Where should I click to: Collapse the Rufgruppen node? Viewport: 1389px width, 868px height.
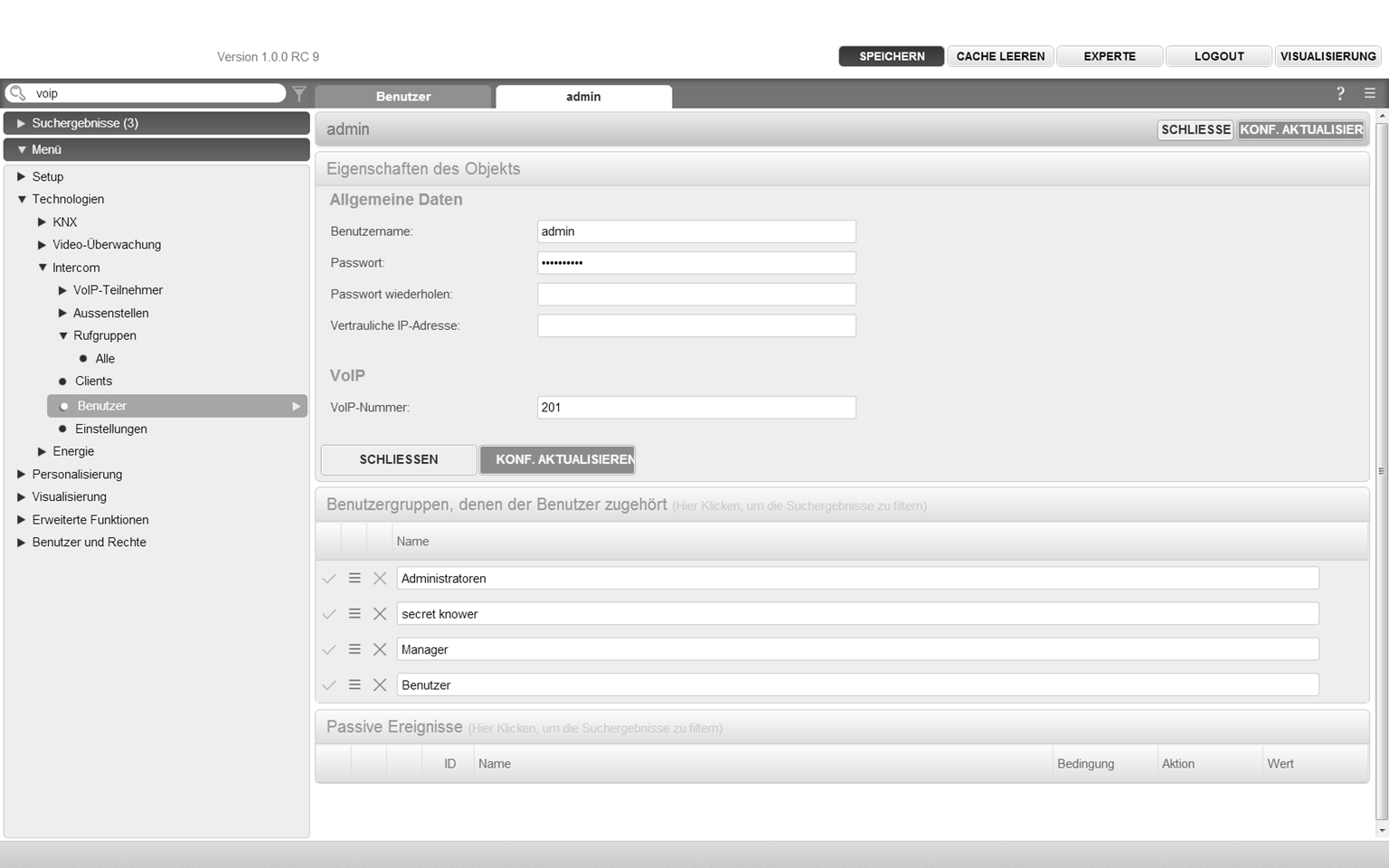(x=62, y=335)
